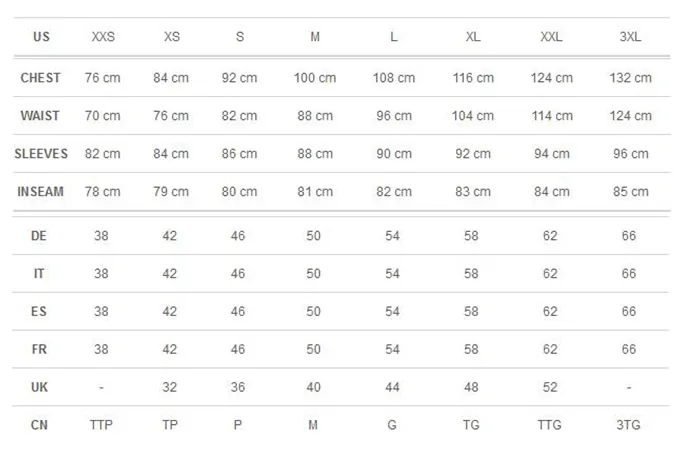Click the CHEST row label

pos(40,78)
